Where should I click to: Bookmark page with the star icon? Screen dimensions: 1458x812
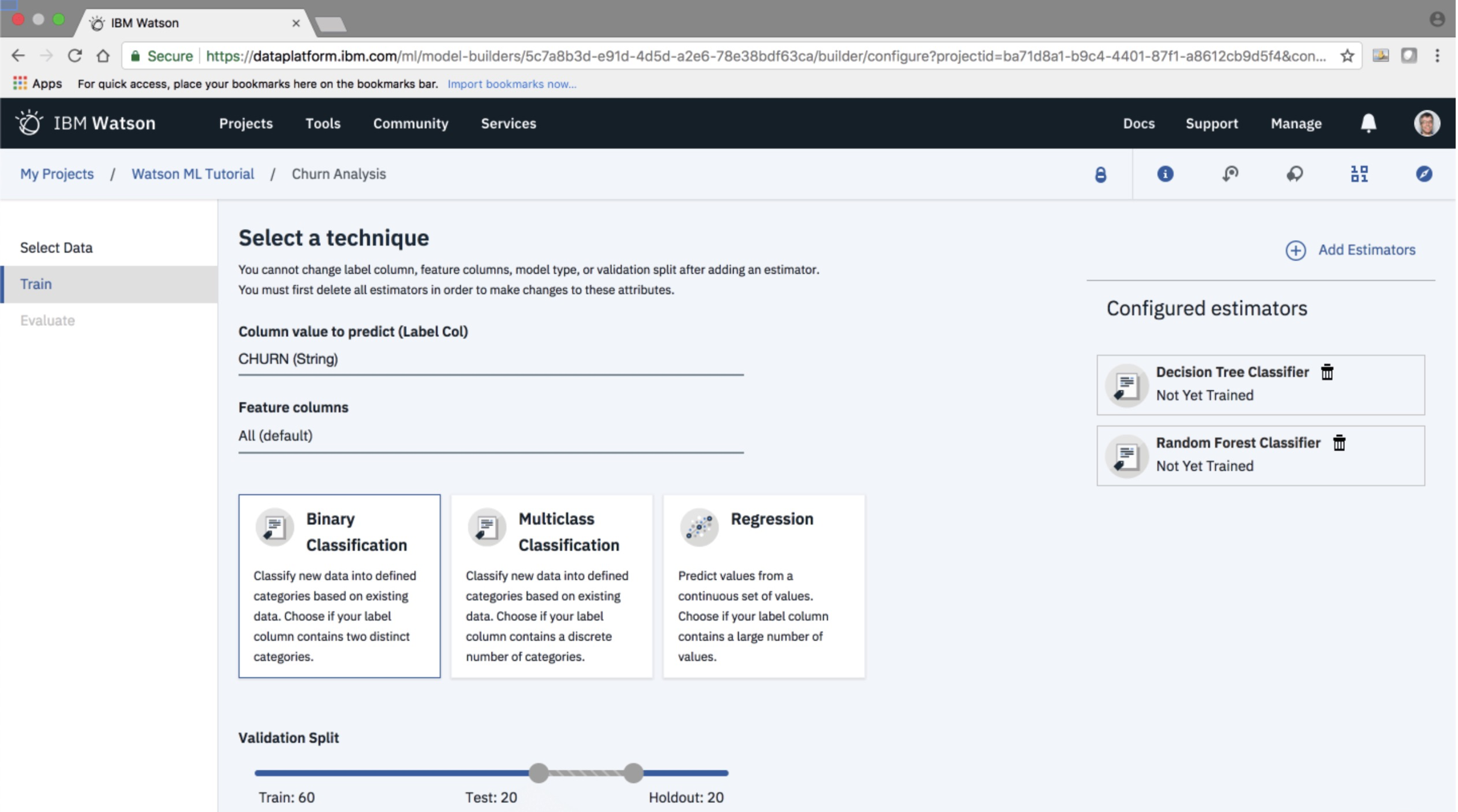coord(1347,56)
